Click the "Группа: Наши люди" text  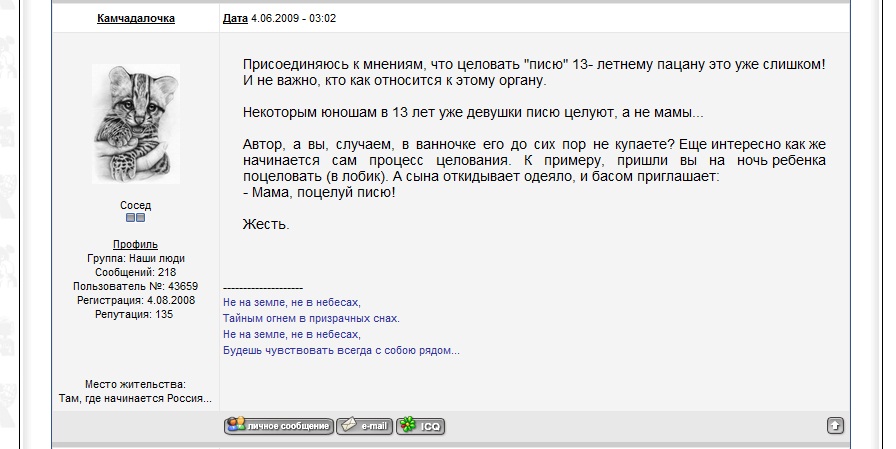click(x=135, y=258)
